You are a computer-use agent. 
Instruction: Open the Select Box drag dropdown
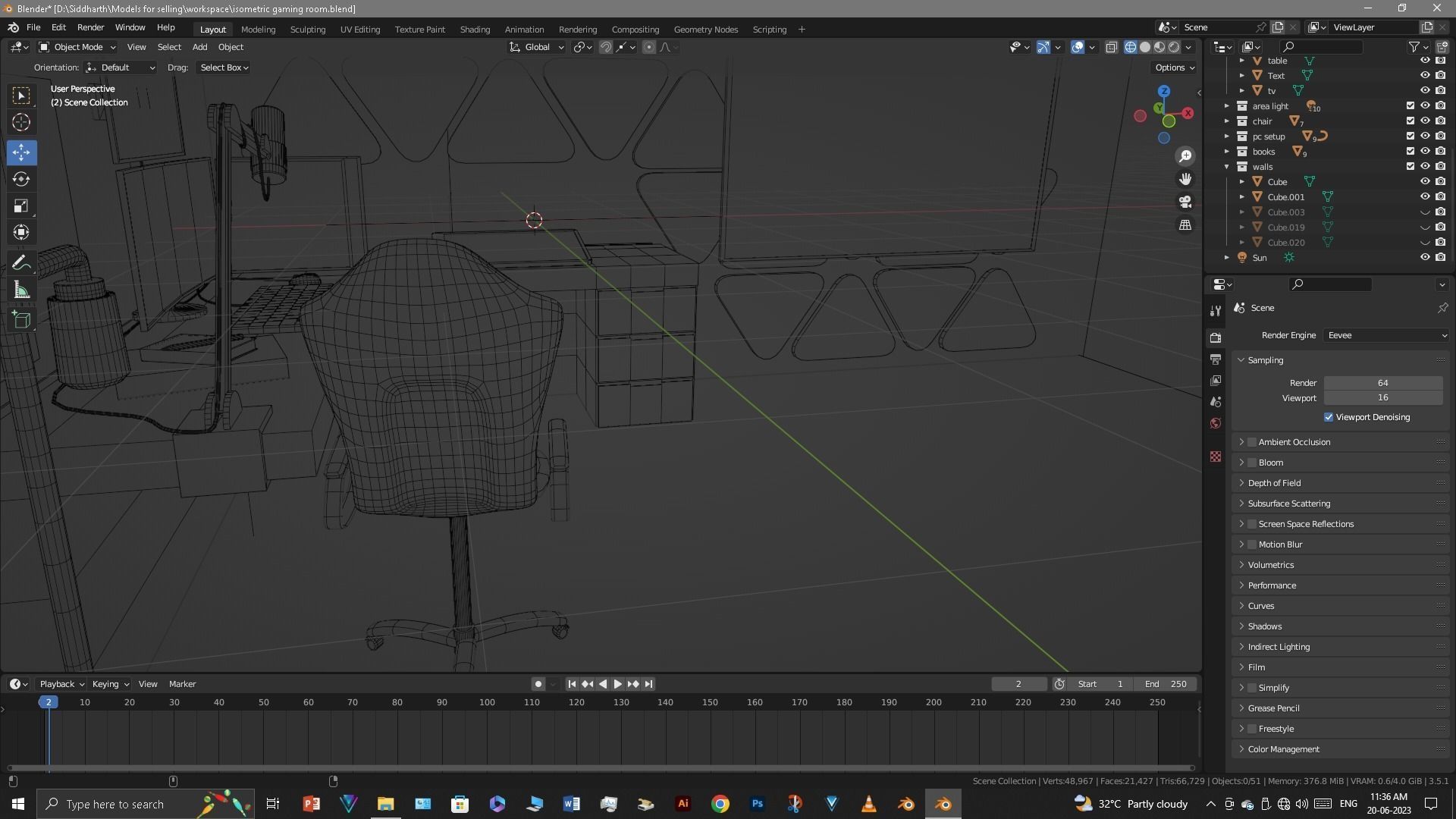point(224,67)
